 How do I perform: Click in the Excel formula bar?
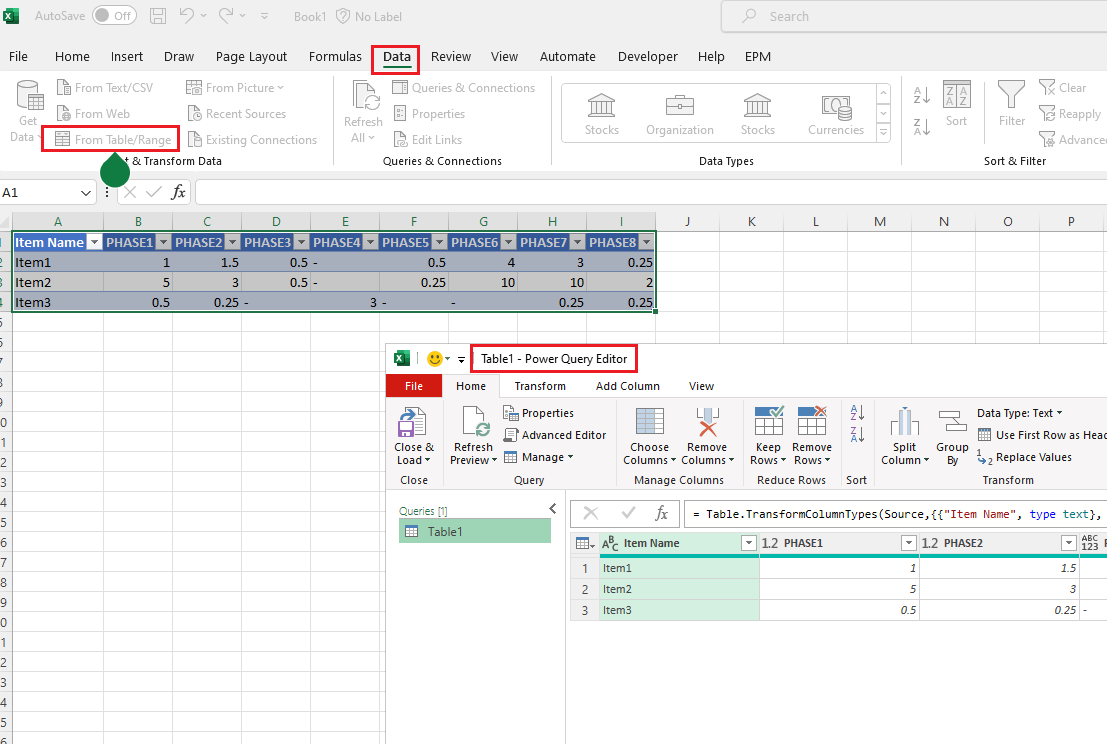(650, 192)
